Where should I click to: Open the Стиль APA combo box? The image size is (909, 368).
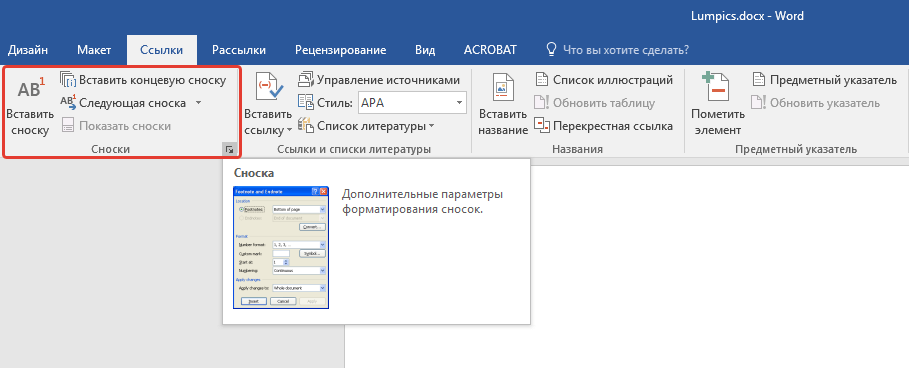coord(413,103)
